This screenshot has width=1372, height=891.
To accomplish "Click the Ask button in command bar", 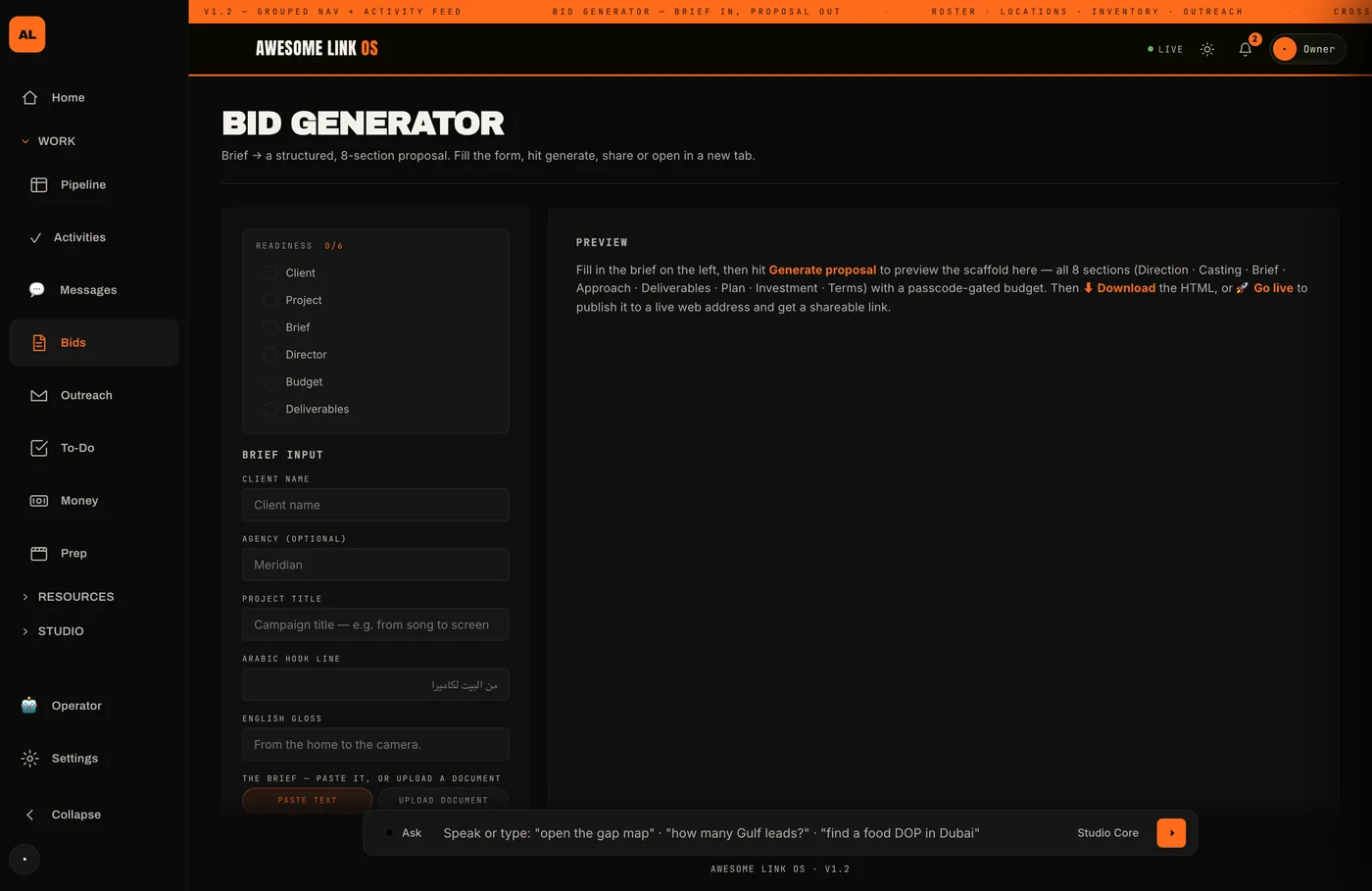I will point(403,833).
